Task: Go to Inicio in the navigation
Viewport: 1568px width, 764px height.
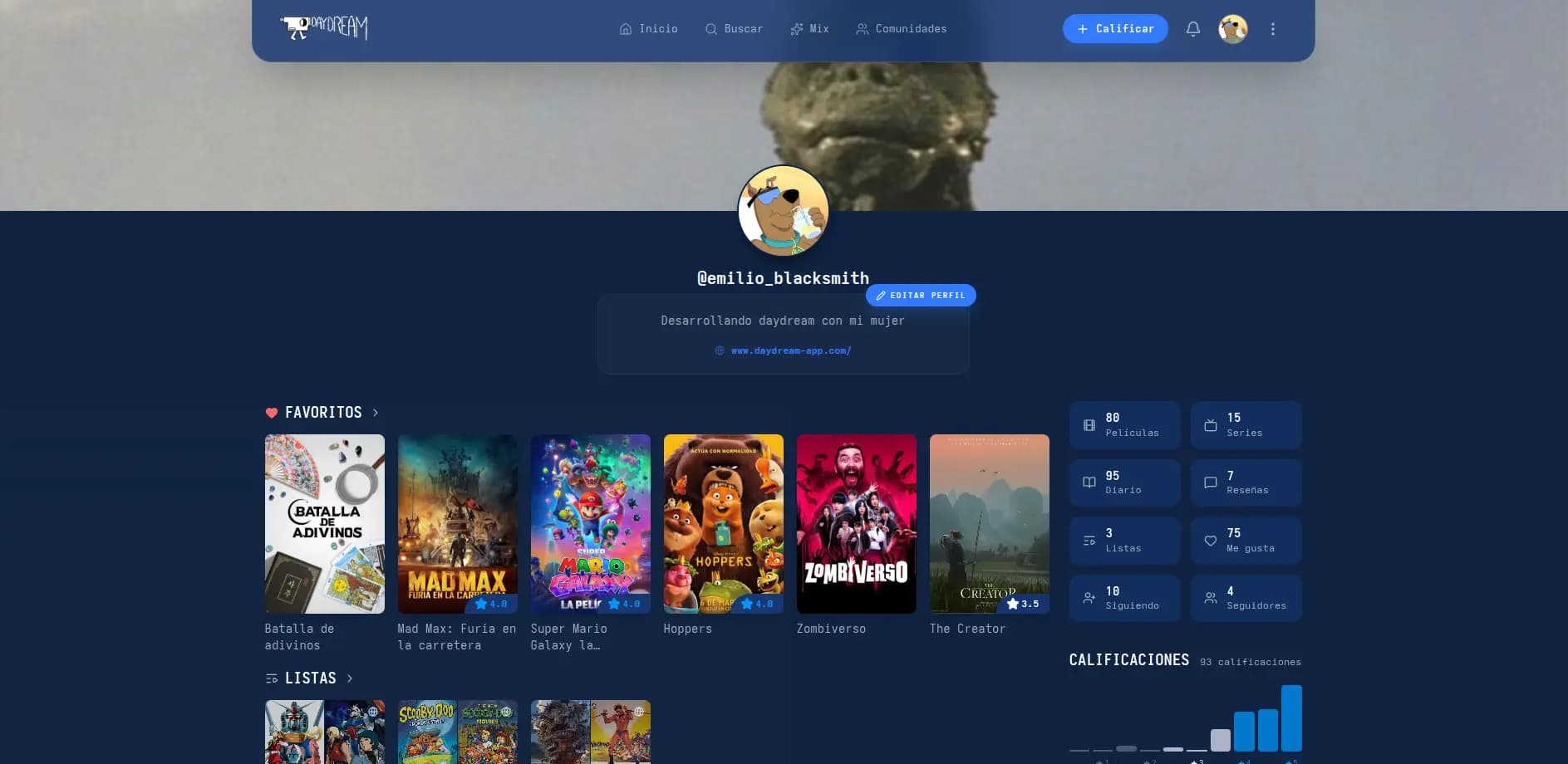Action: [648, 29]
